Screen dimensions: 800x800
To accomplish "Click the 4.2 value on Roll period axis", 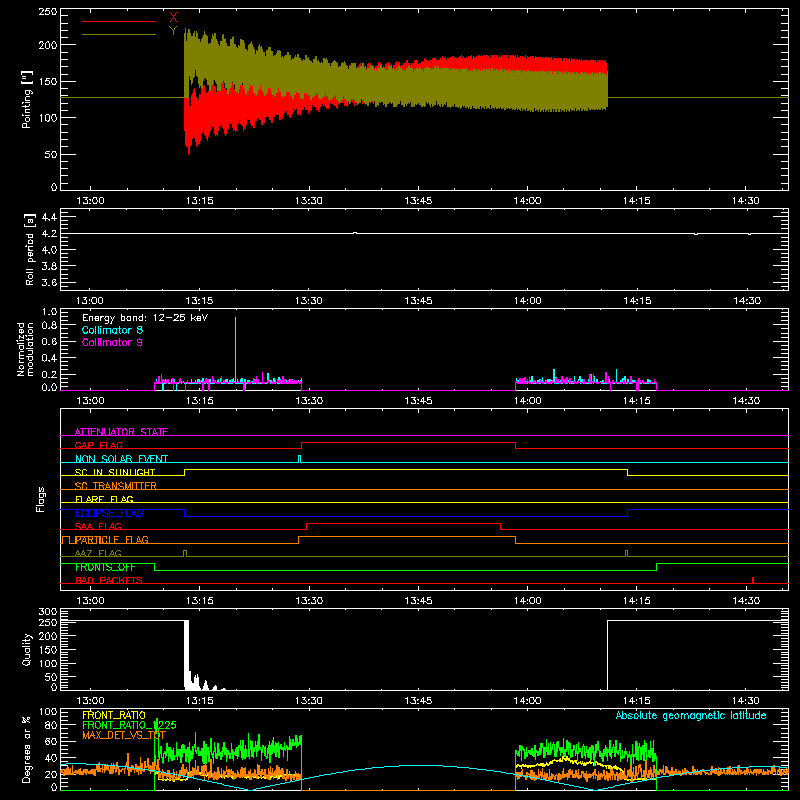I will click(x=49, y=234).
